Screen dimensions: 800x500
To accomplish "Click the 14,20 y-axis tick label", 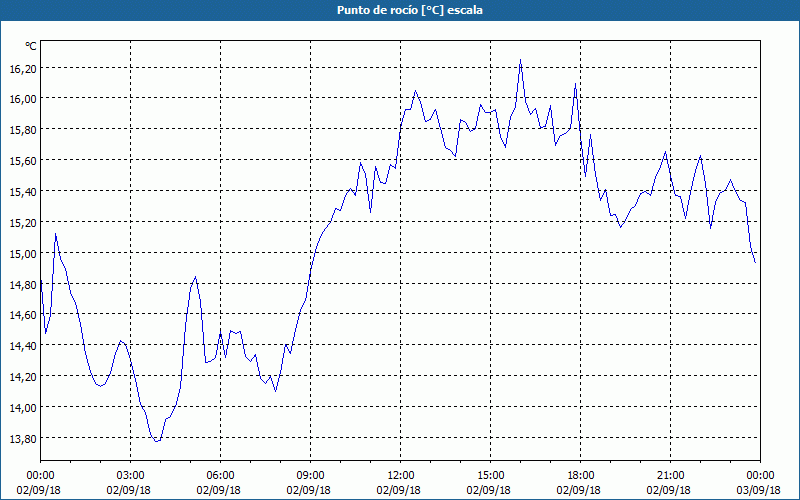I will click(x=23, y=377).
